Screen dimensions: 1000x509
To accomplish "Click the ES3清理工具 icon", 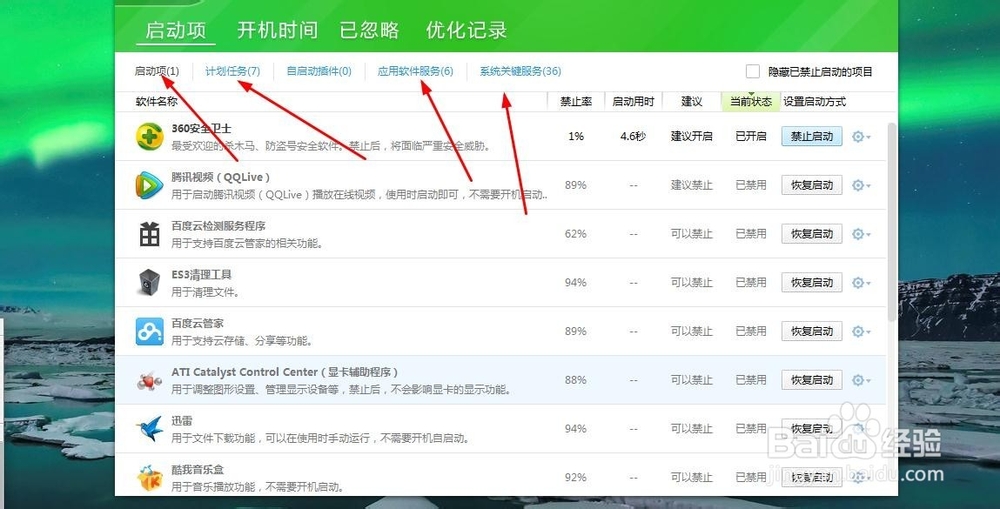I will pyautogui.click(x=150, y=283).
